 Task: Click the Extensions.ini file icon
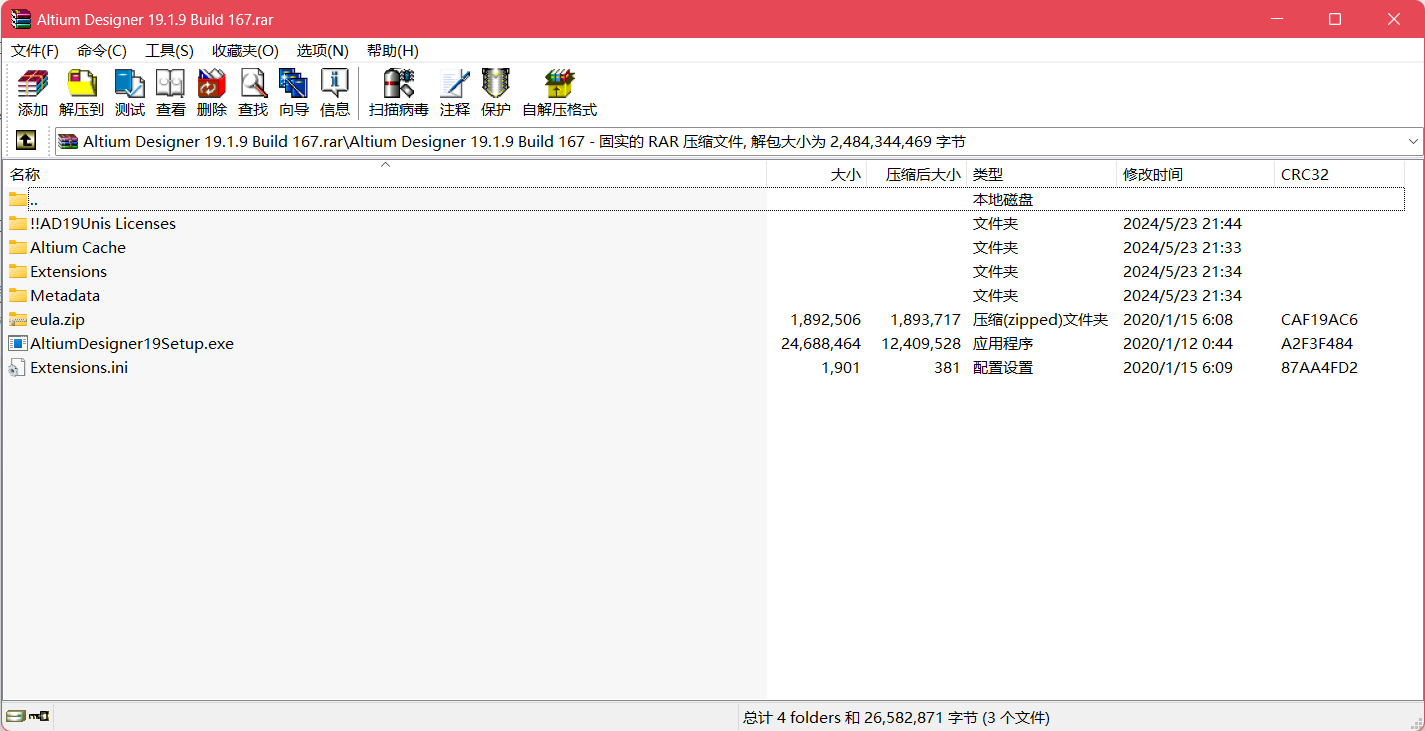pos(18,367)
